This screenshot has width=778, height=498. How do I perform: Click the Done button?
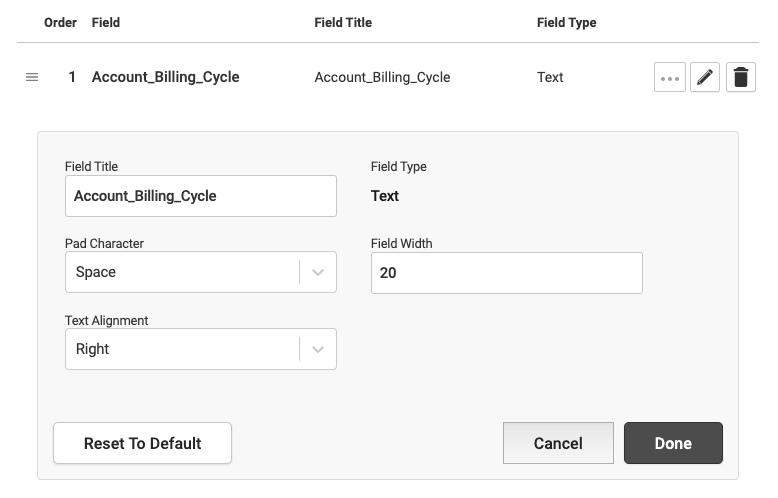pyautogui.click(x=673, y=443)
